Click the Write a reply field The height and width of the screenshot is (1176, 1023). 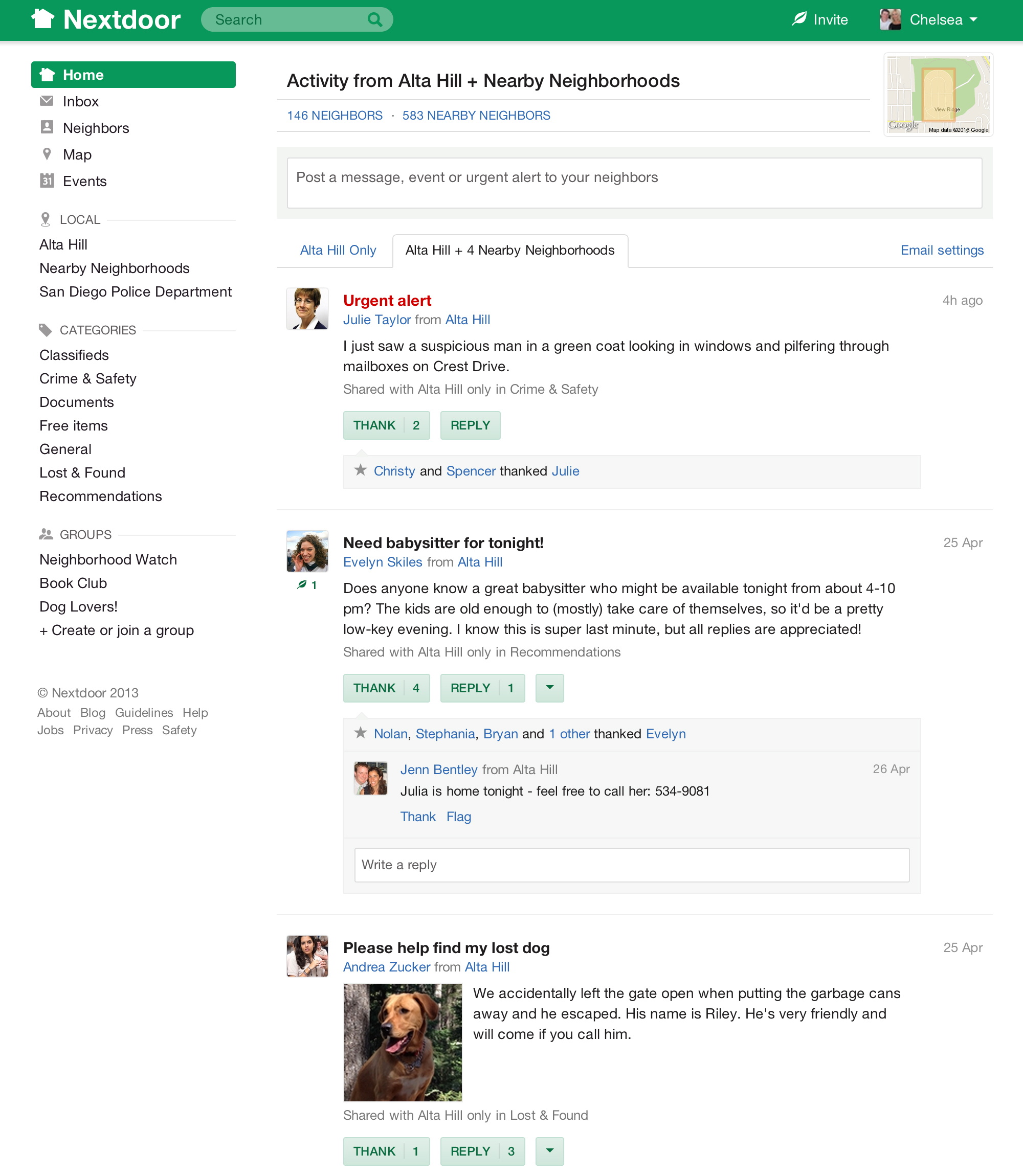coord(631,865)
